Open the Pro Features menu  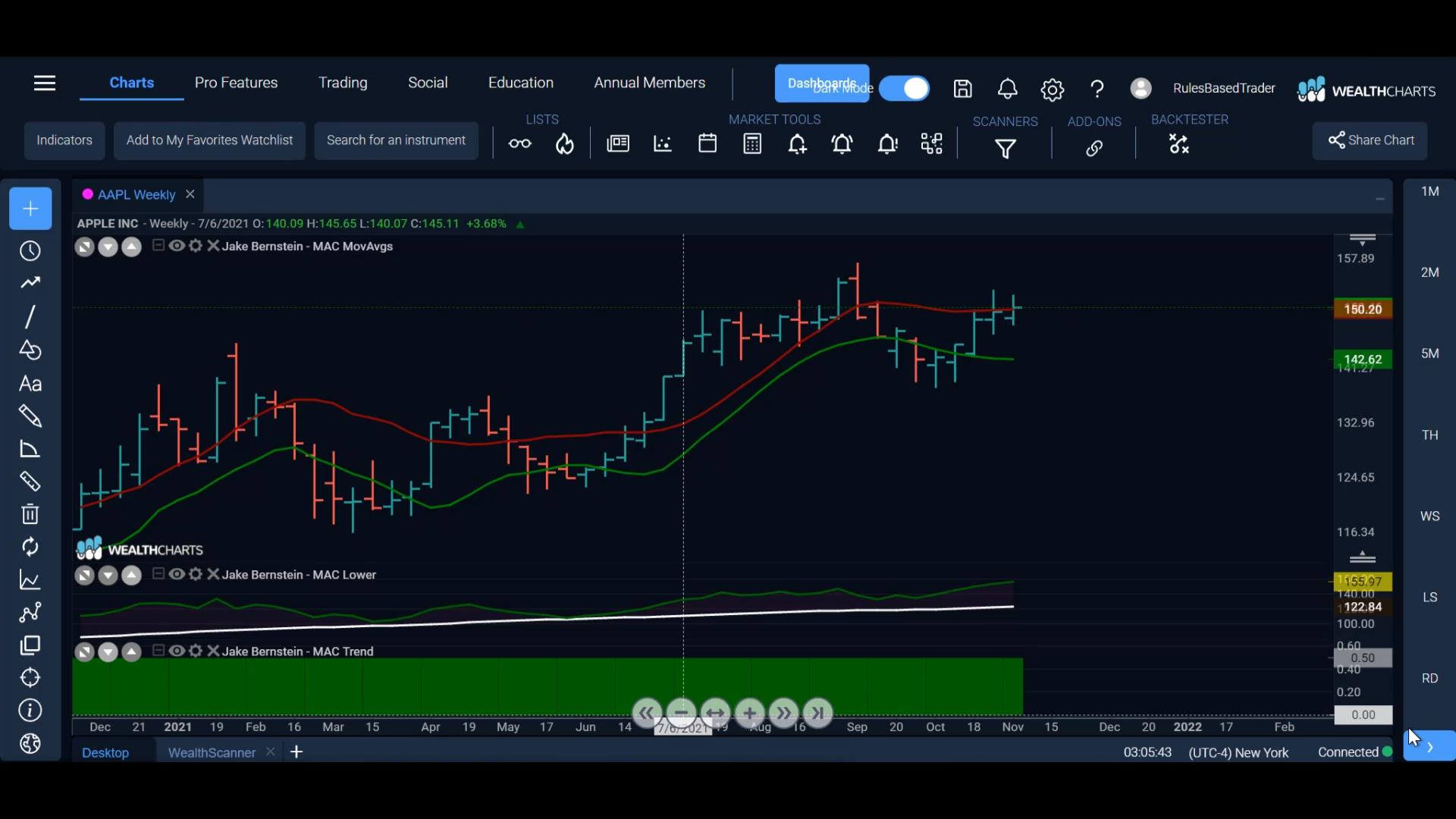236,83
